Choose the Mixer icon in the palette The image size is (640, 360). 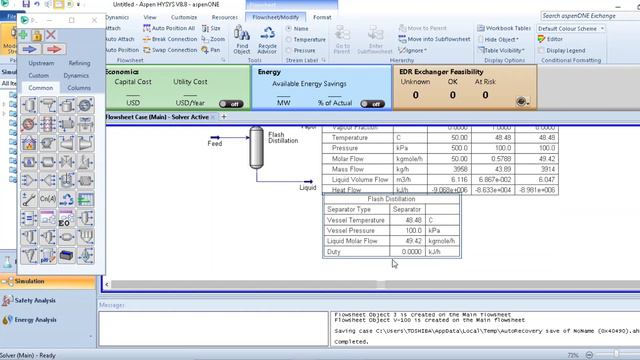click(x=29, y=180)
